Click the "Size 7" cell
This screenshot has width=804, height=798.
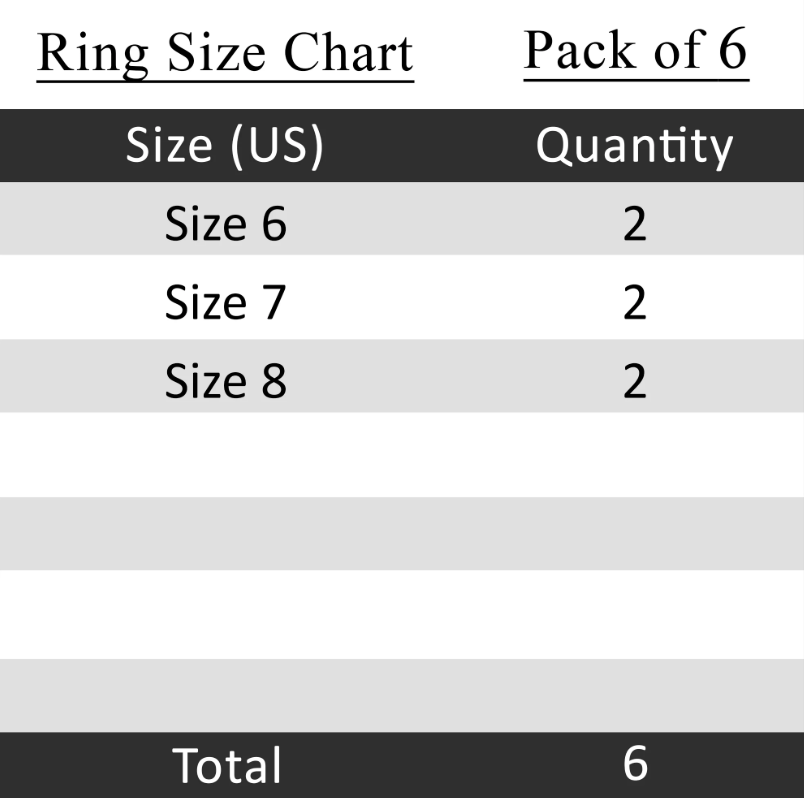tap(225, 301)
